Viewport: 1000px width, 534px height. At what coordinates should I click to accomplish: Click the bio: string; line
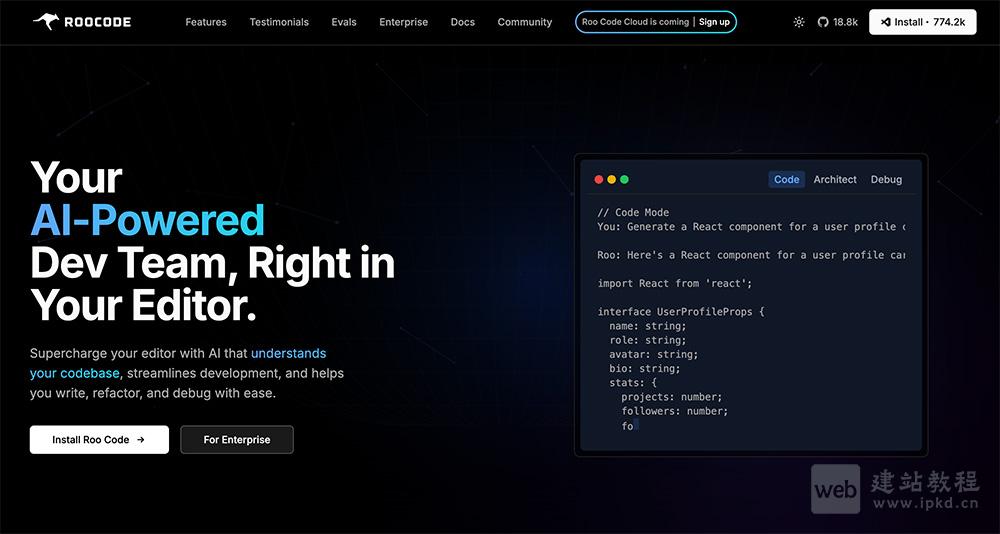(x=645, y=369)
